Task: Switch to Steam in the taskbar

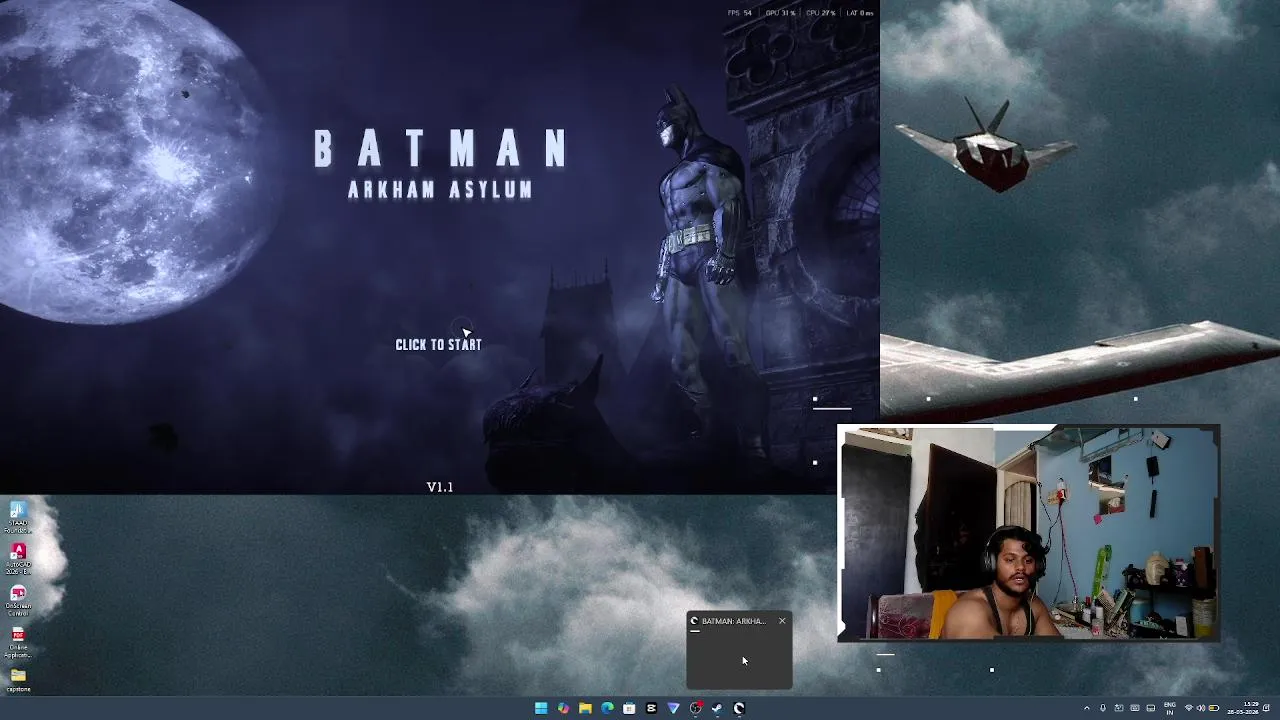Action: point(717,708)
